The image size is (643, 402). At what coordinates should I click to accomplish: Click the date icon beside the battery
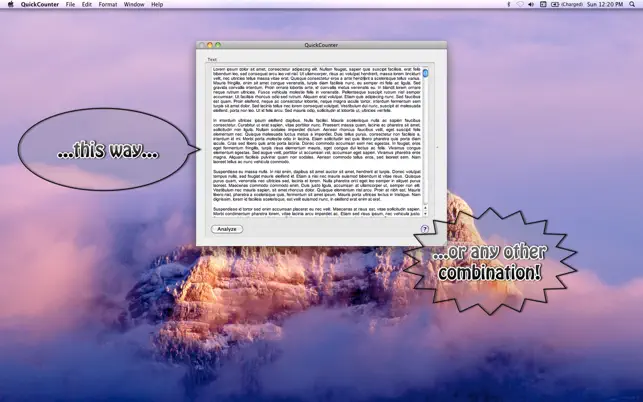click(x=543, y=5)
